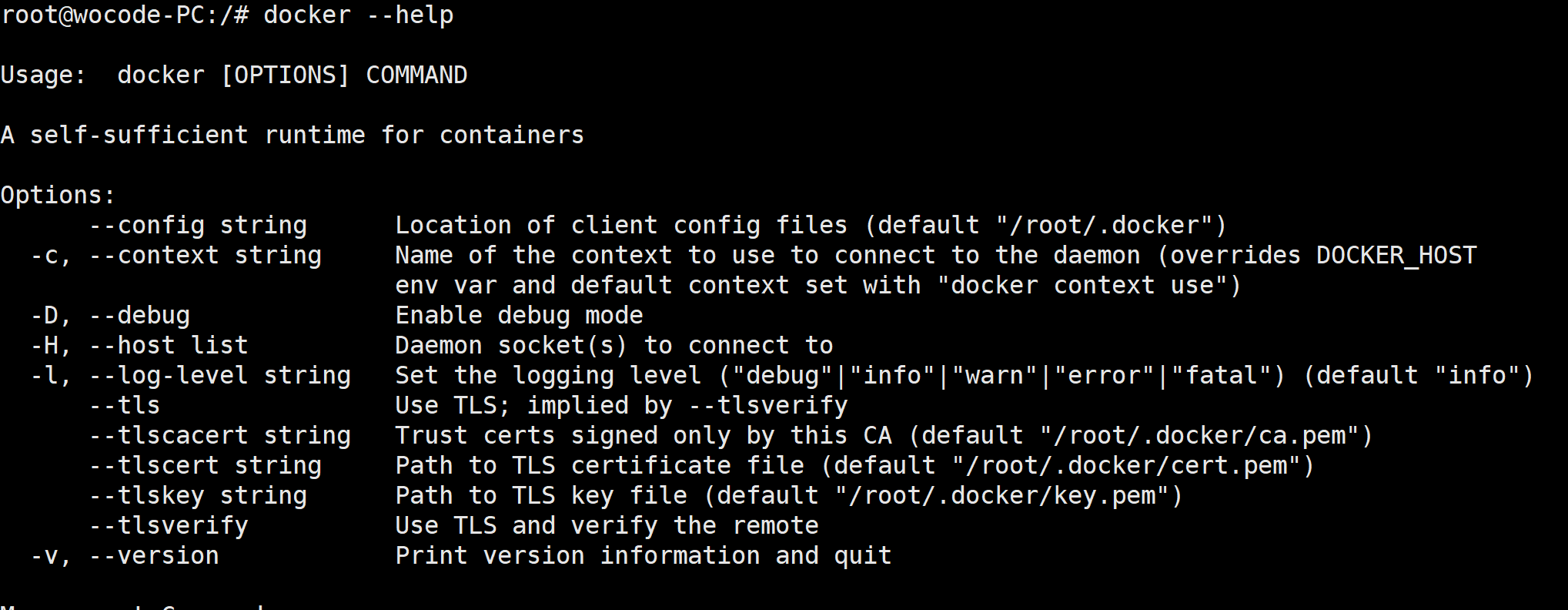Click the 'Options:' section heading

58,196
